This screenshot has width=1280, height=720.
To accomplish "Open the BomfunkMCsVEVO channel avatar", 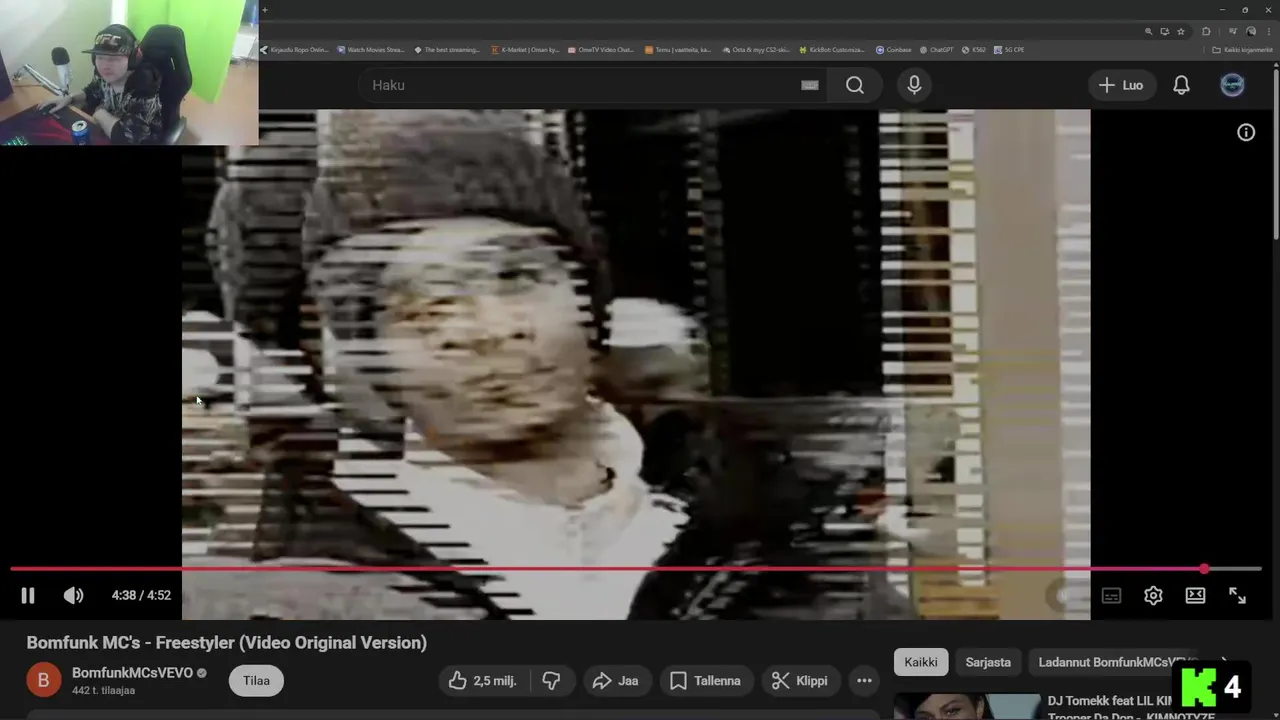I will [x=43, y=681].
